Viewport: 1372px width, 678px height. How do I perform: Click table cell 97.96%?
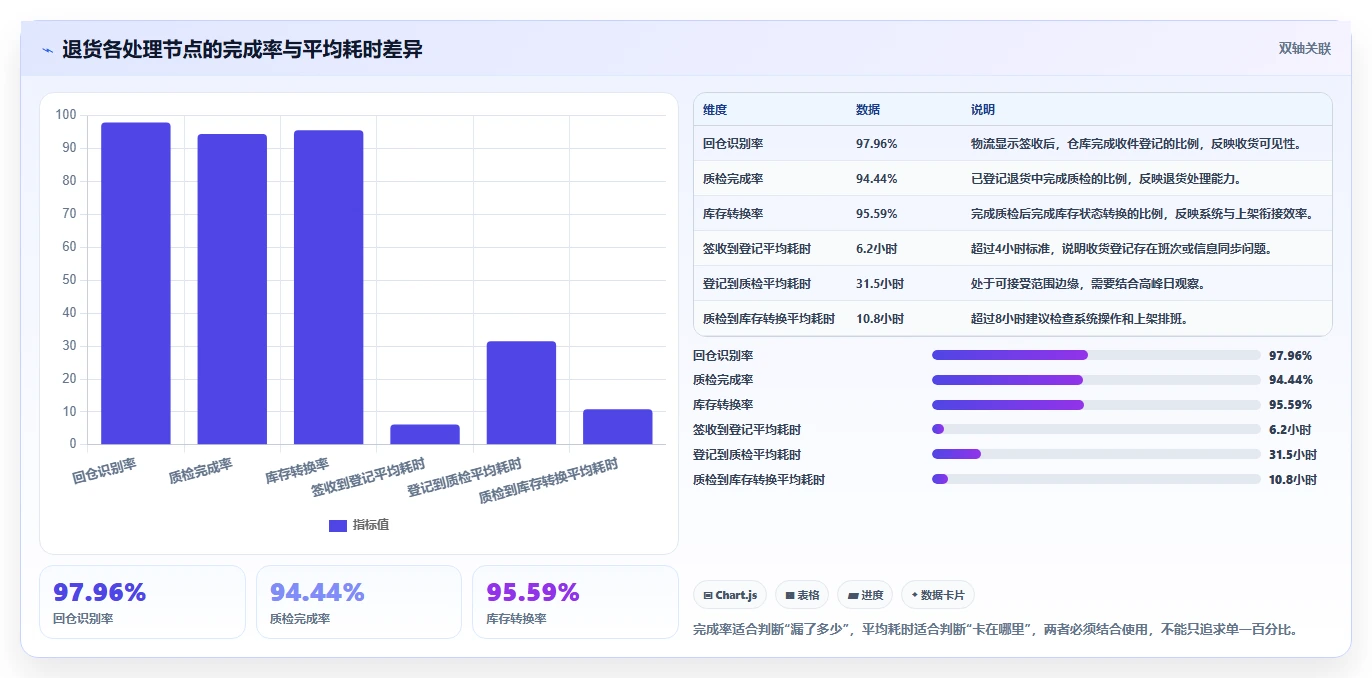click(x=877, y=144)
